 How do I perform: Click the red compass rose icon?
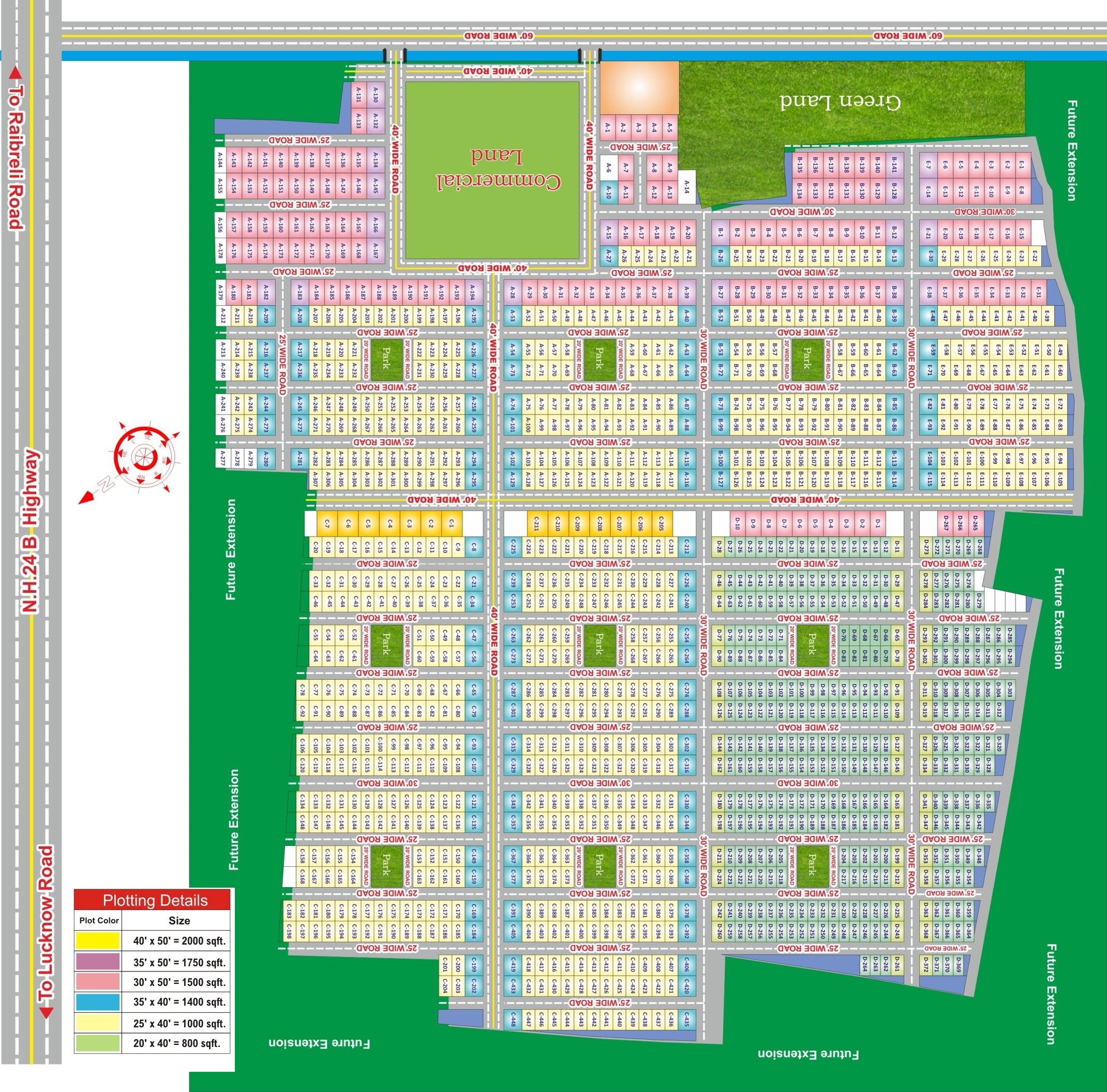click(144, 457)
